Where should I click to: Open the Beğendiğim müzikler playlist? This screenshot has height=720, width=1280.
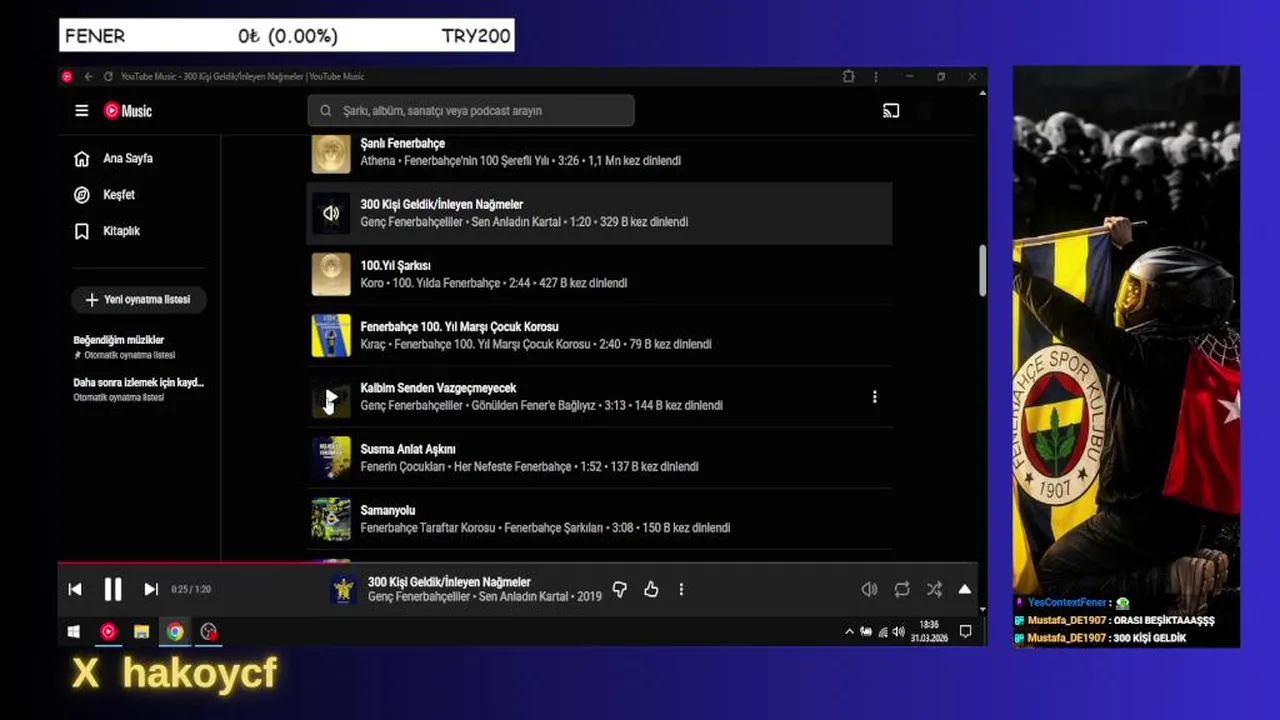point(119,340)
